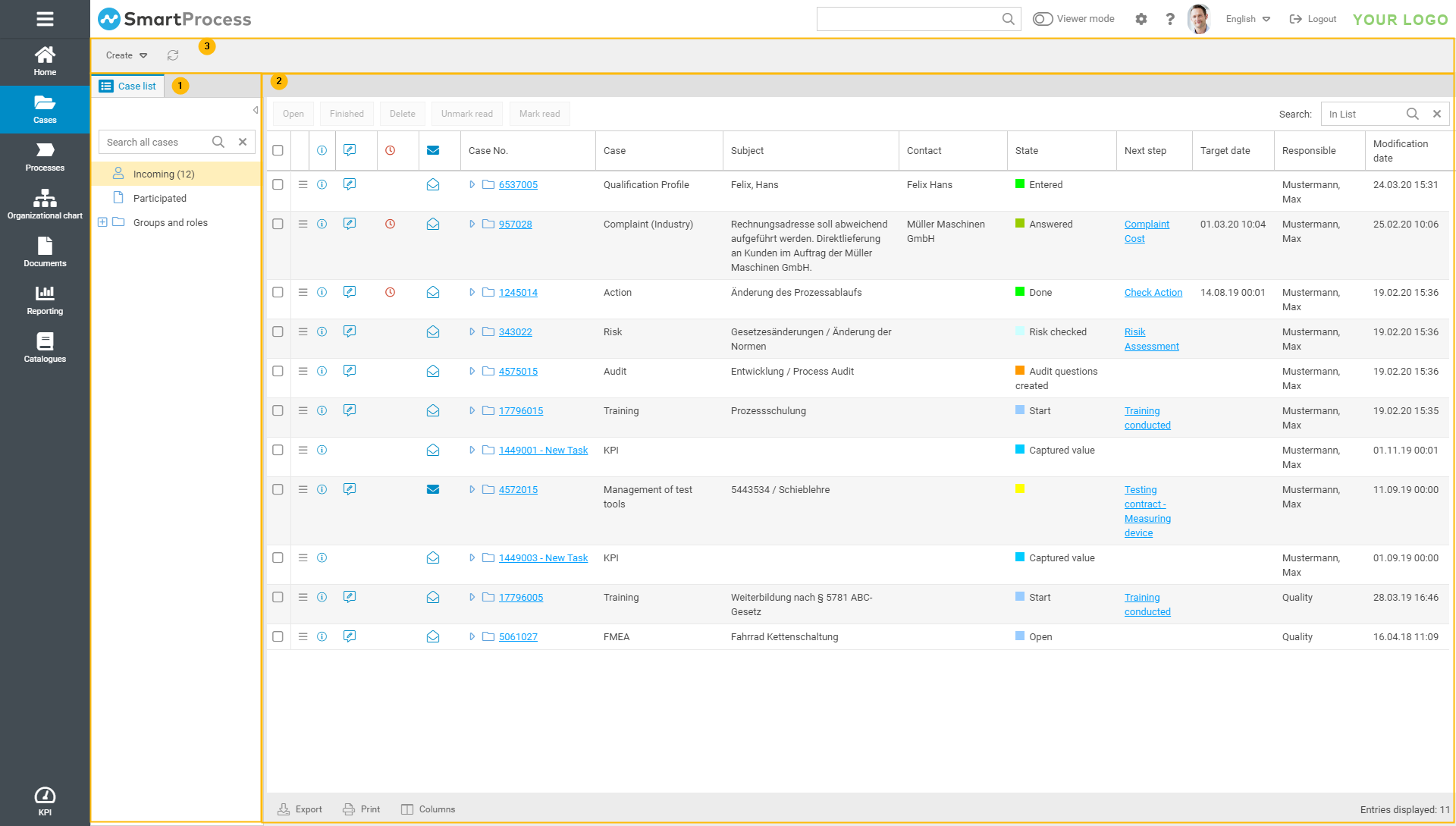Open the Catalogues sidebar icon
The width and height of the screenshot is (1456, 826).
click(45, 347)
